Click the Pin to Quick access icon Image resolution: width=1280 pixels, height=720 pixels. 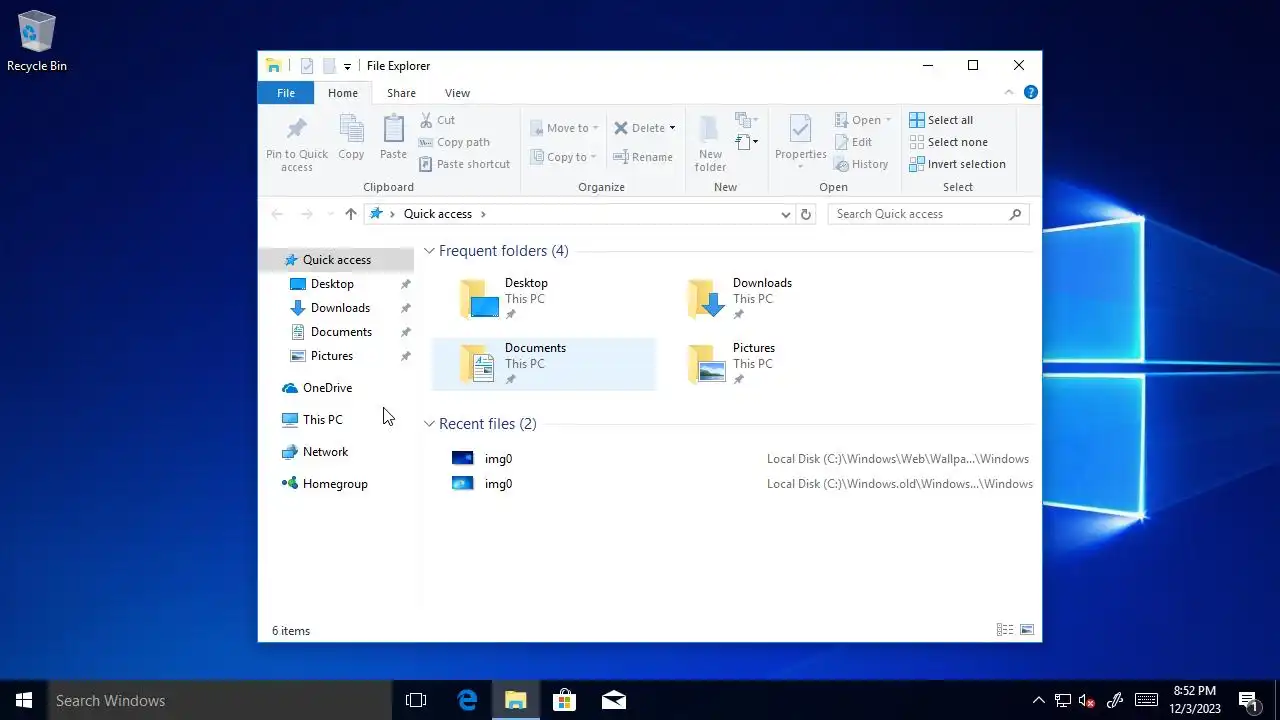pos(296,128)
